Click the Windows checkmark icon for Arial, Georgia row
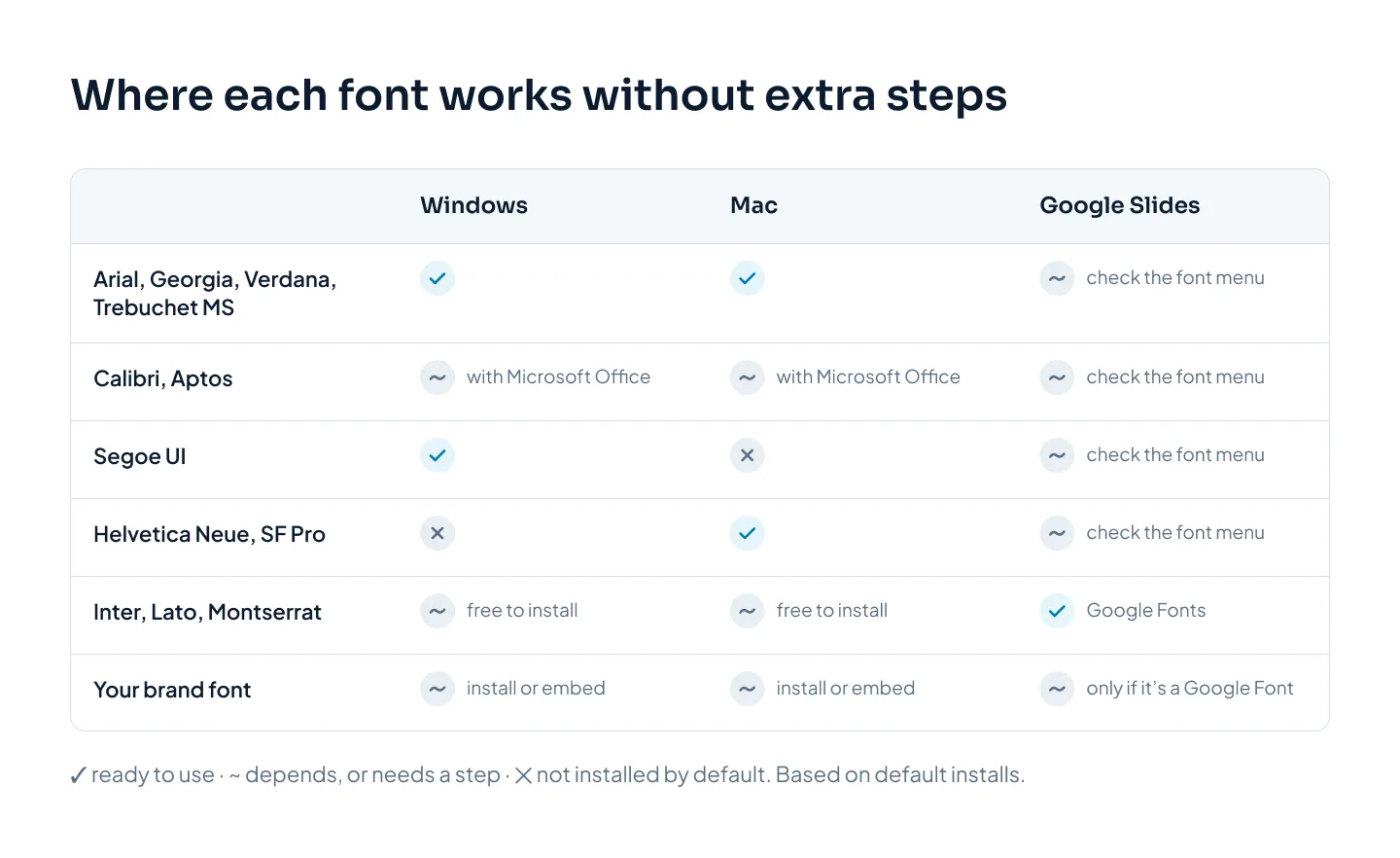 (x=437, y=278)
